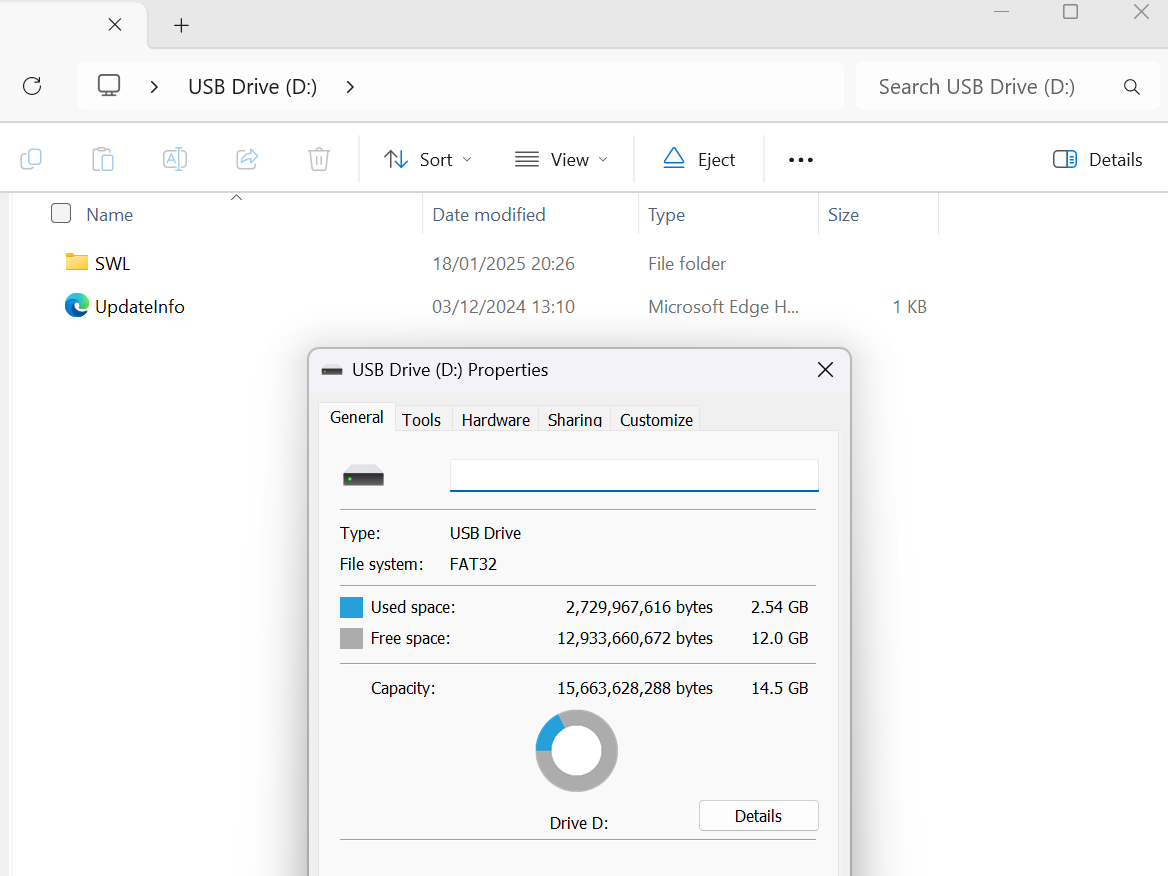This screenshot has width=1168, height=876.
Task: Sort by Date modified column header
Action: (489, 215)
